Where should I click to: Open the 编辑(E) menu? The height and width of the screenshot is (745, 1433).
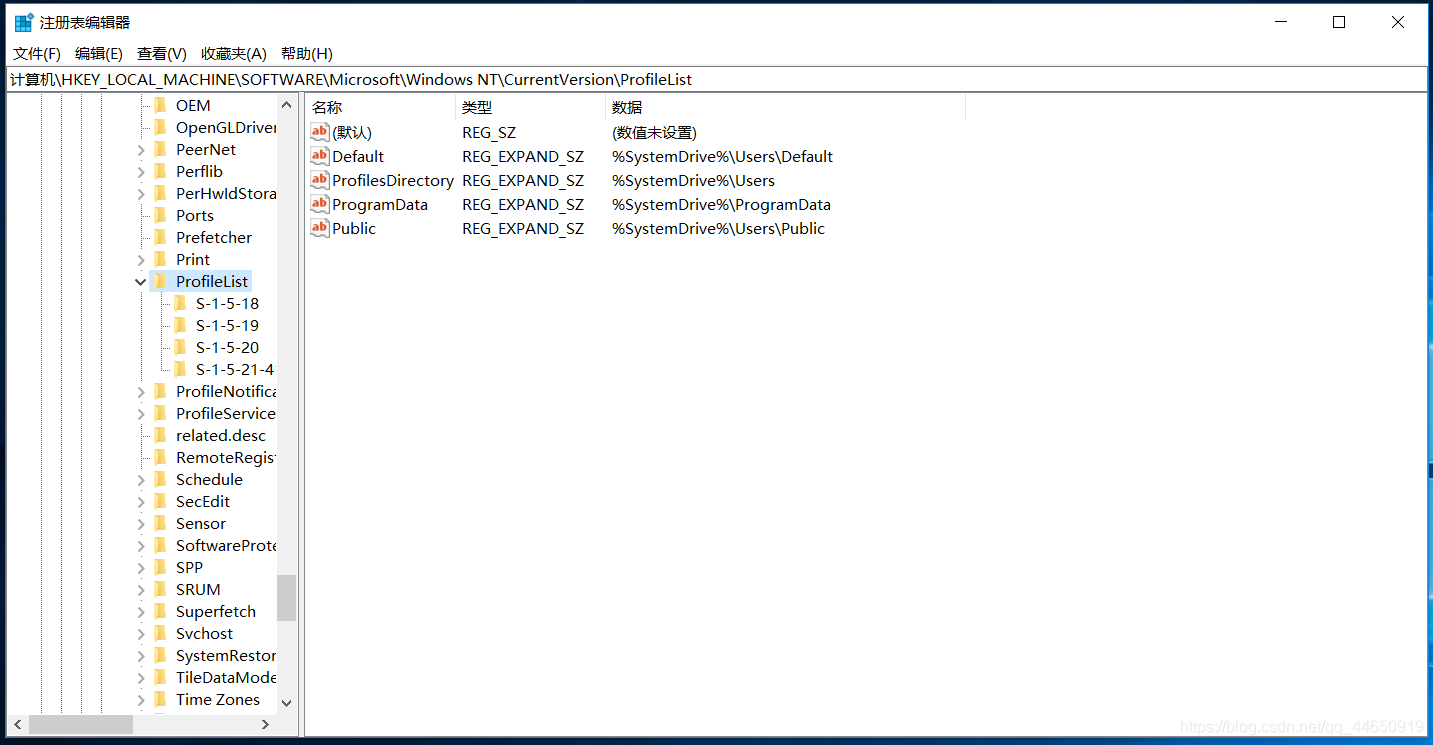99,54
